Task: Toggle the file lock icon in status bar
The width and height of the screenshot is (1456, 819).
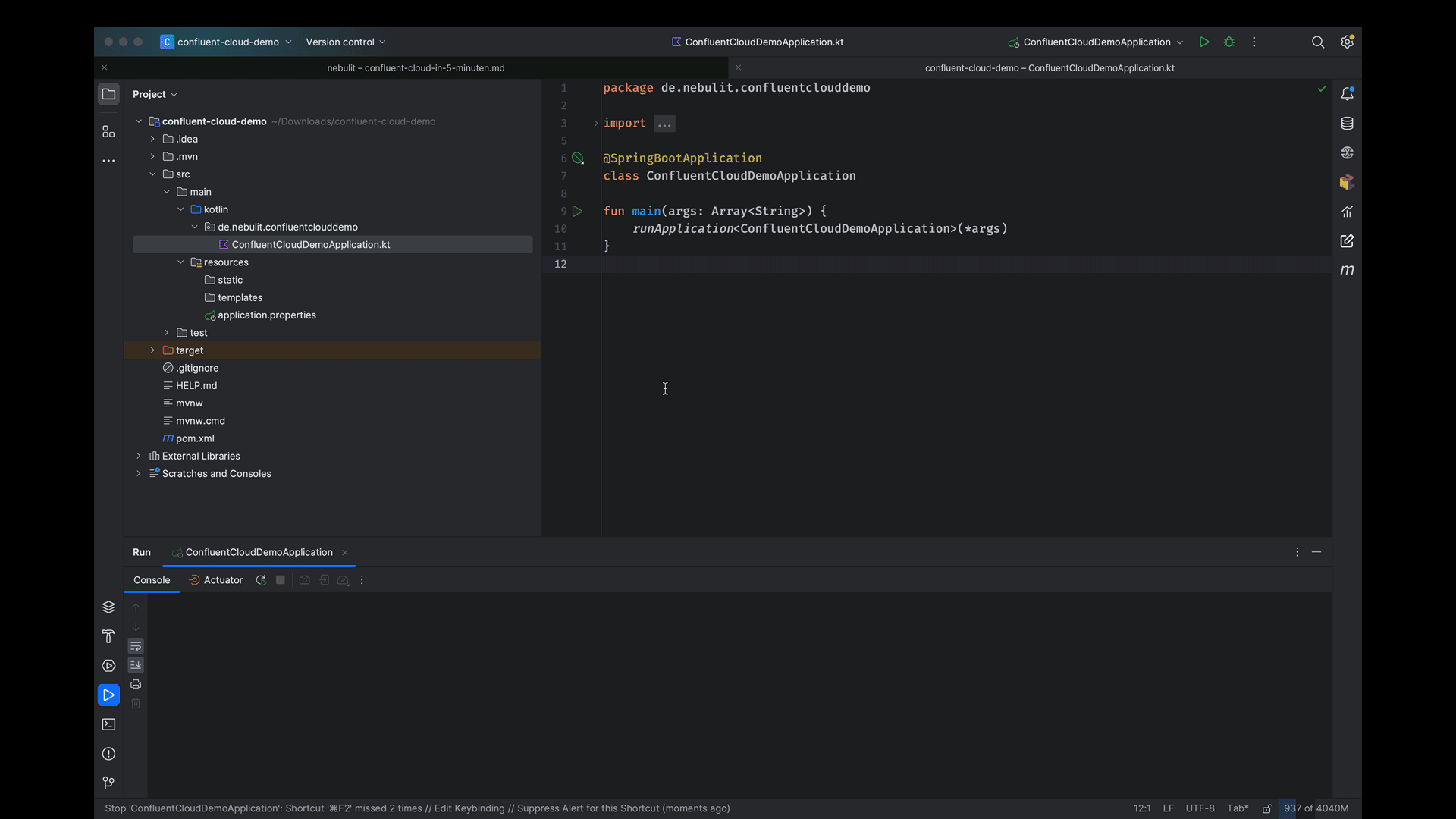Action: 1267,808
